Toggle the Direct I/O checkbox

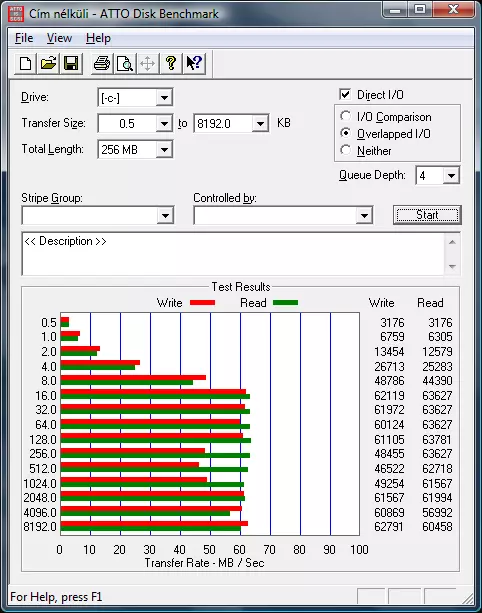[x=345, y=95]
